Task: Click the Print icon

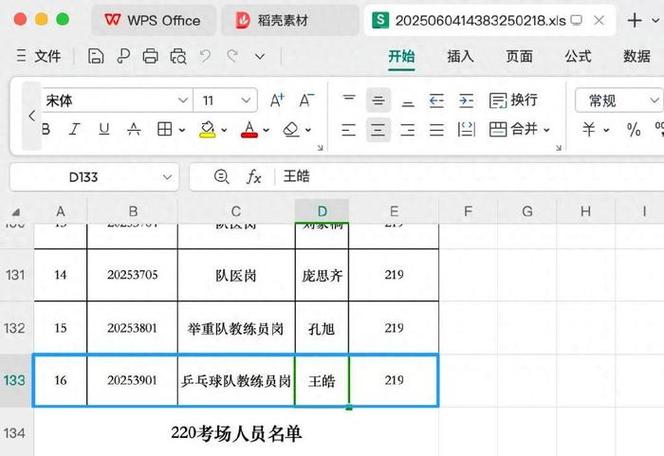Action: [150, 56]
